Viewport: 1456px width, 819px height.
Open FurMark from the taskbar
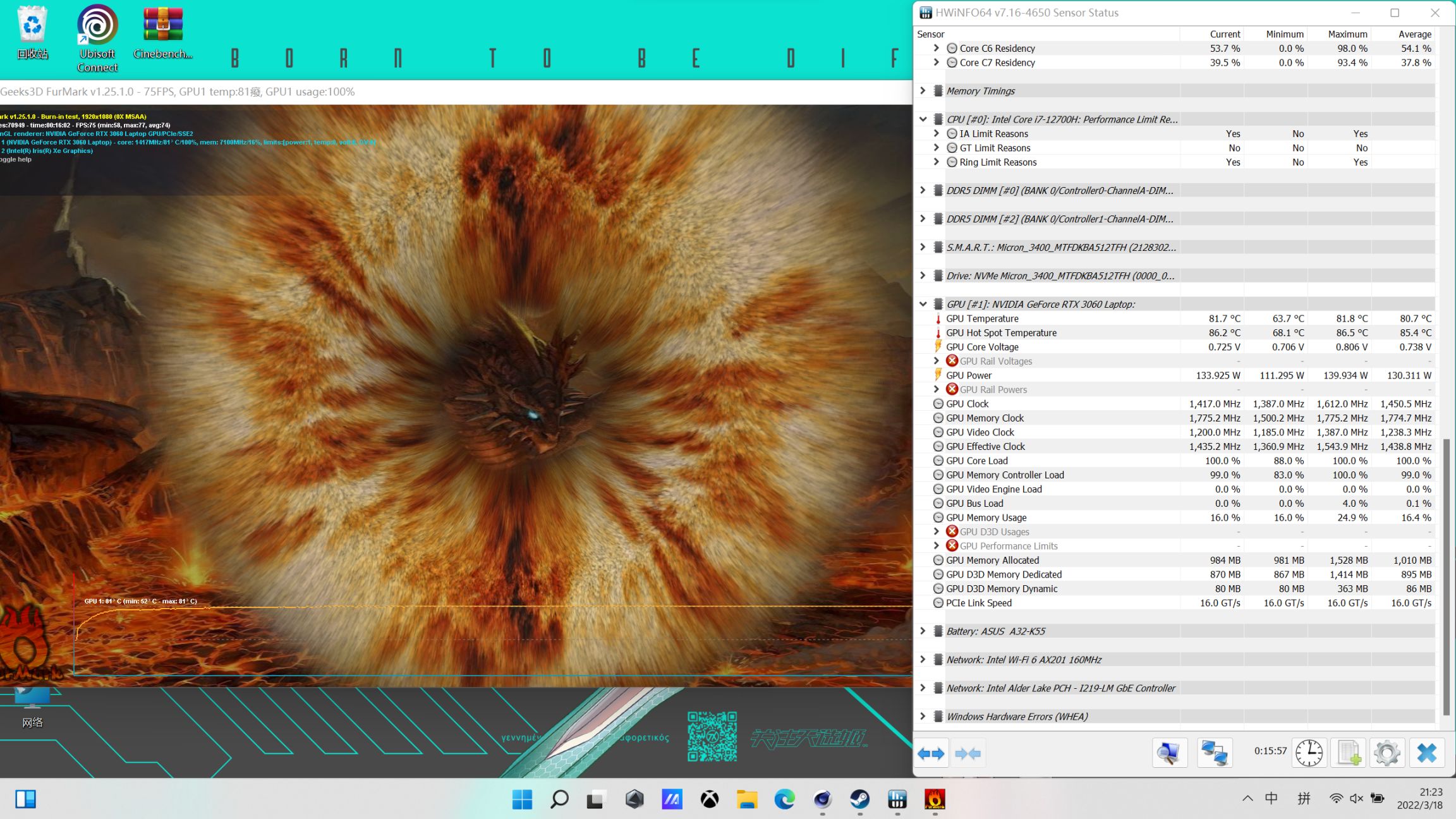coord(935,799)
